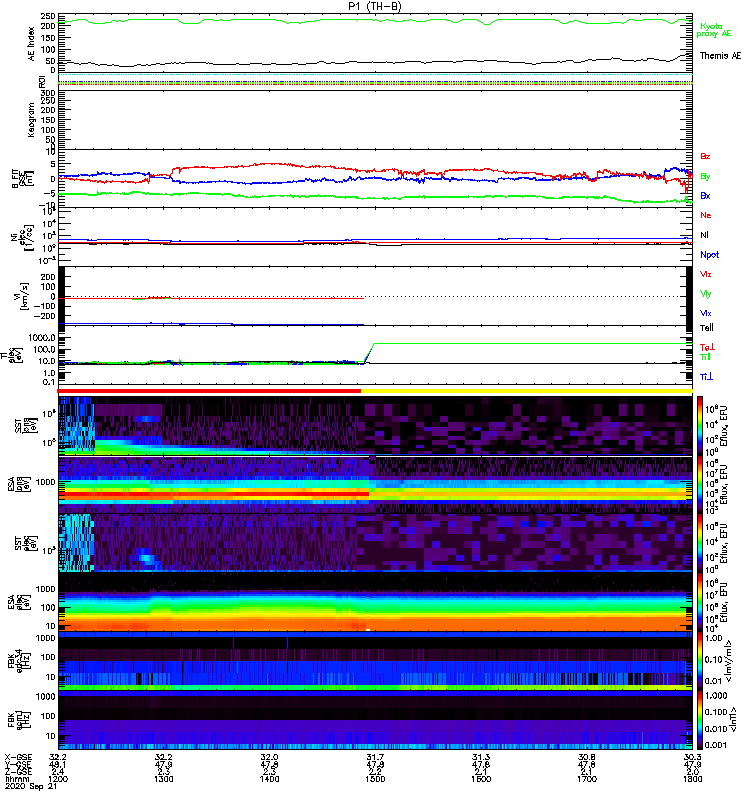Click the blue "Ti⊥" temperature legend label
The width and height of the screenshot is (750, 800).
[706, 377]
